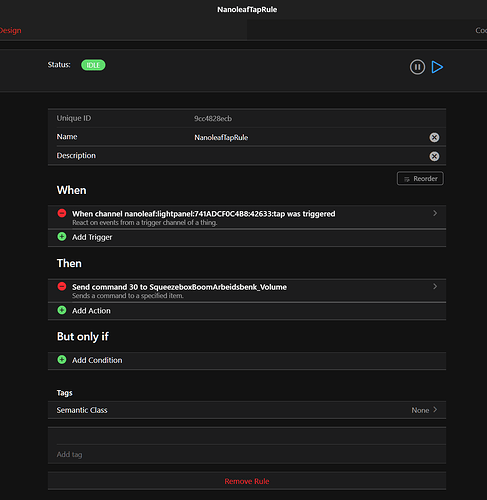Click the green plus beside Add Trigger
The image size is (487, 500).
(62, 237)
